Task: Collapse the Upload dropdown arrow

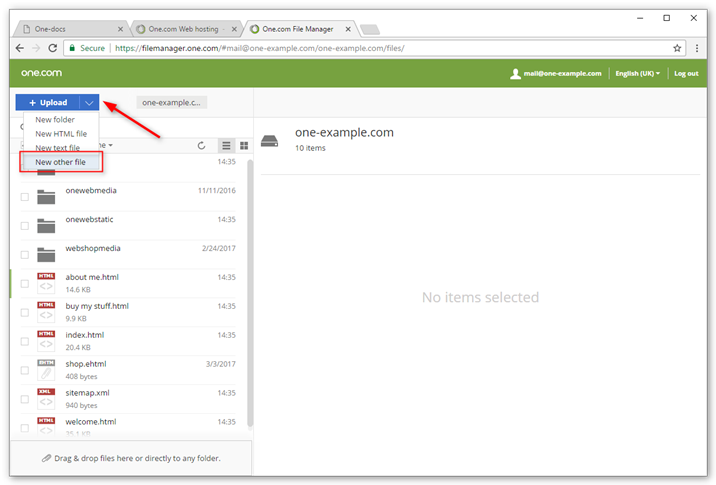Action: 90,103
